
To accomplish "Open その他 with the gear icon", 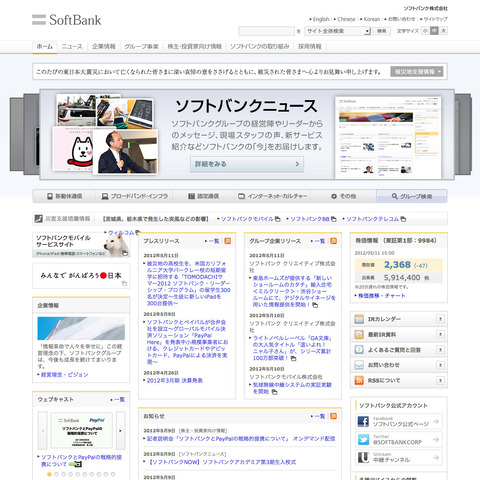I will [x=343, y=196].
